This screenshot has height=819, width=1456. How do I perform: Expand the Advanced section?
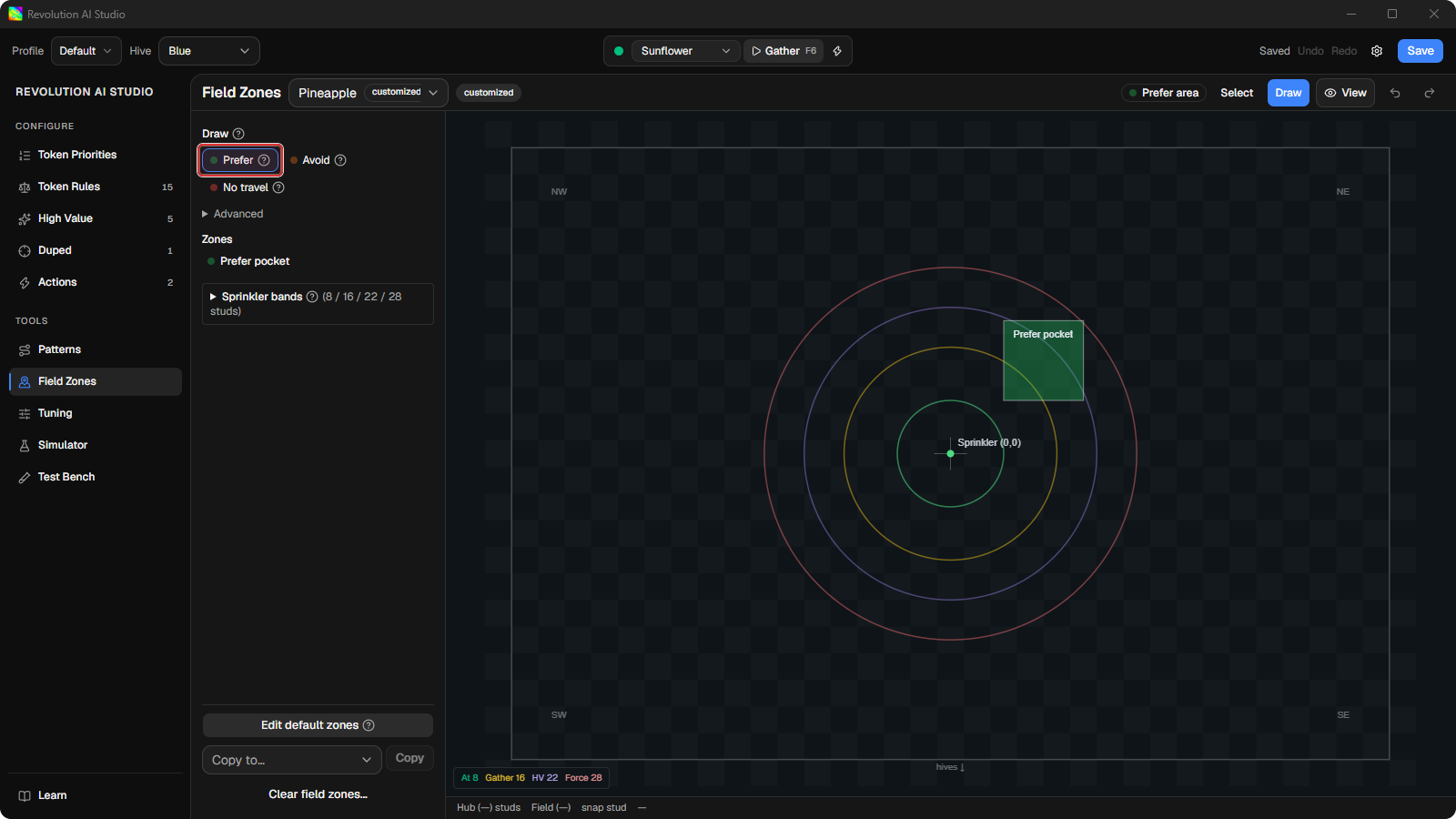click(x=233, y=214)
